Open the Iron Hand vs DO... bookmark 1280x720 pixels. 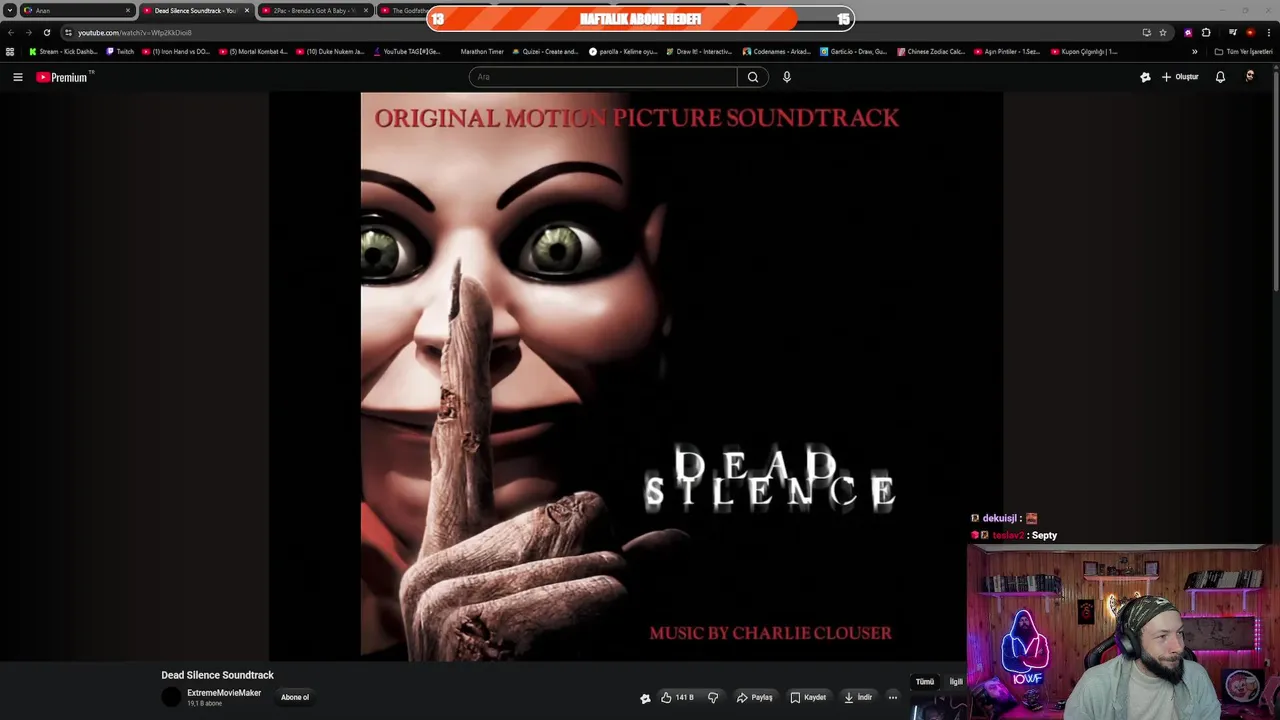tap(176, 51)
